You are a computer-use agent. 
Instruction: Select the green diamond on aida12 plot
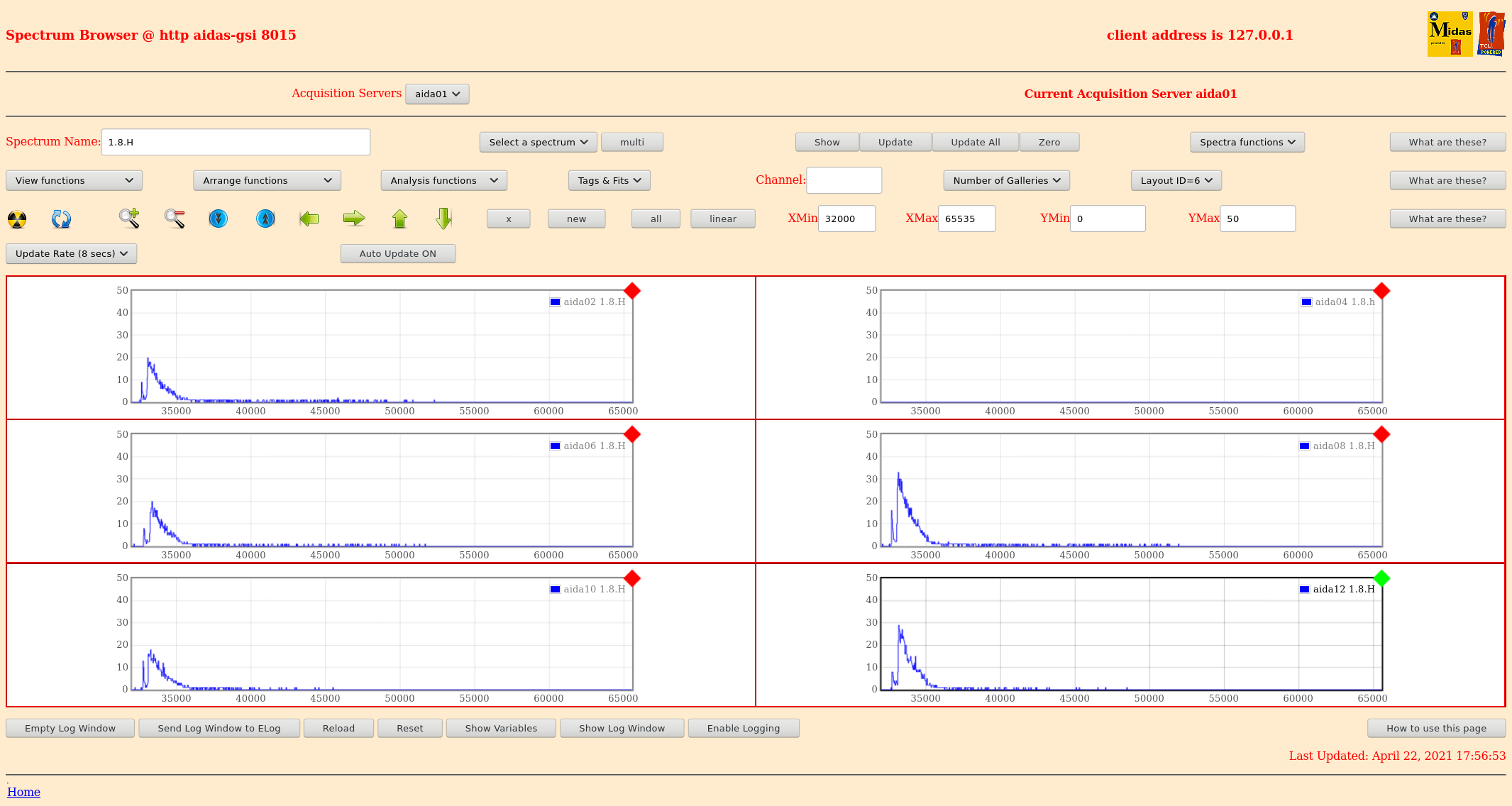(1381, 578)
